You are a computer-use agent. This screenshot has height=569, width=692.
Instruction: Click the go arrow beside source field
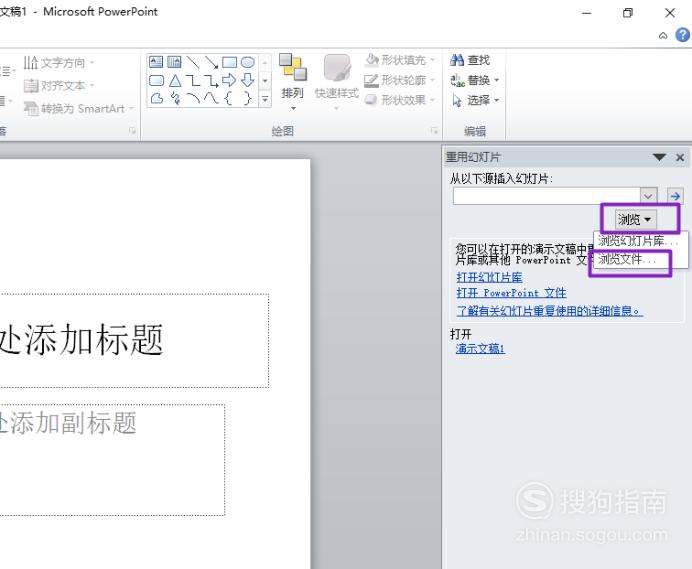674,196
